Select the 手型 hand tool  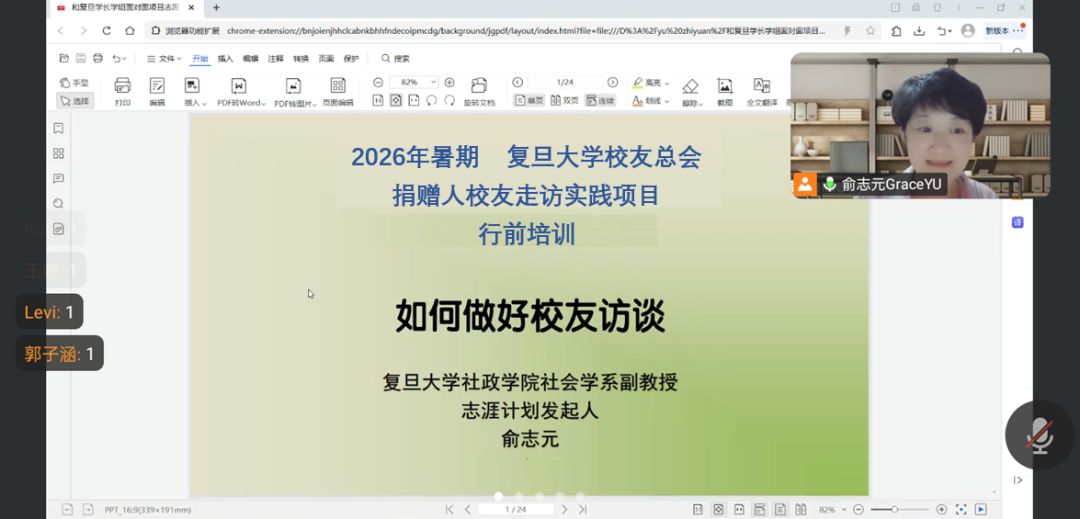pos(74,83)
